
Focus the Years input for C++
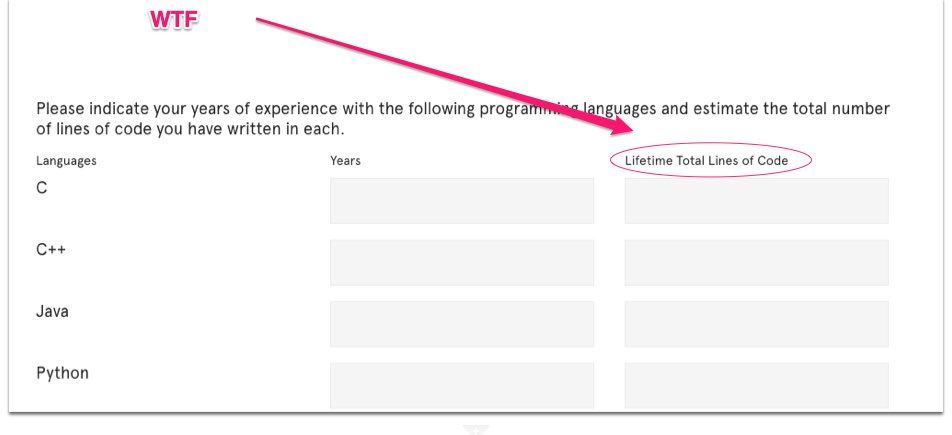click(462, 262)
